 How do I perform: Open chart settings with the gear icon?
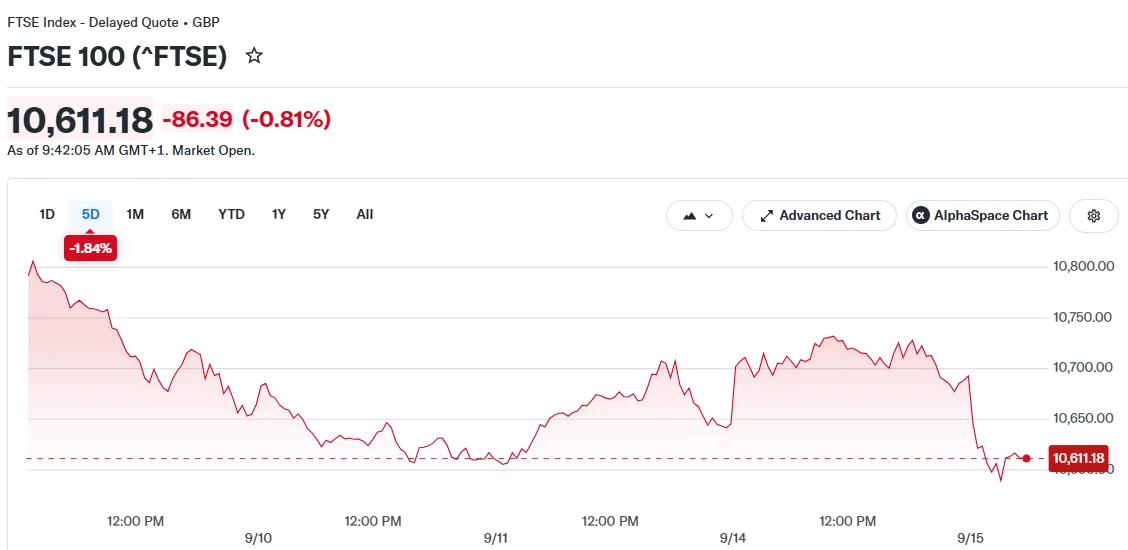coord(1093,216)
